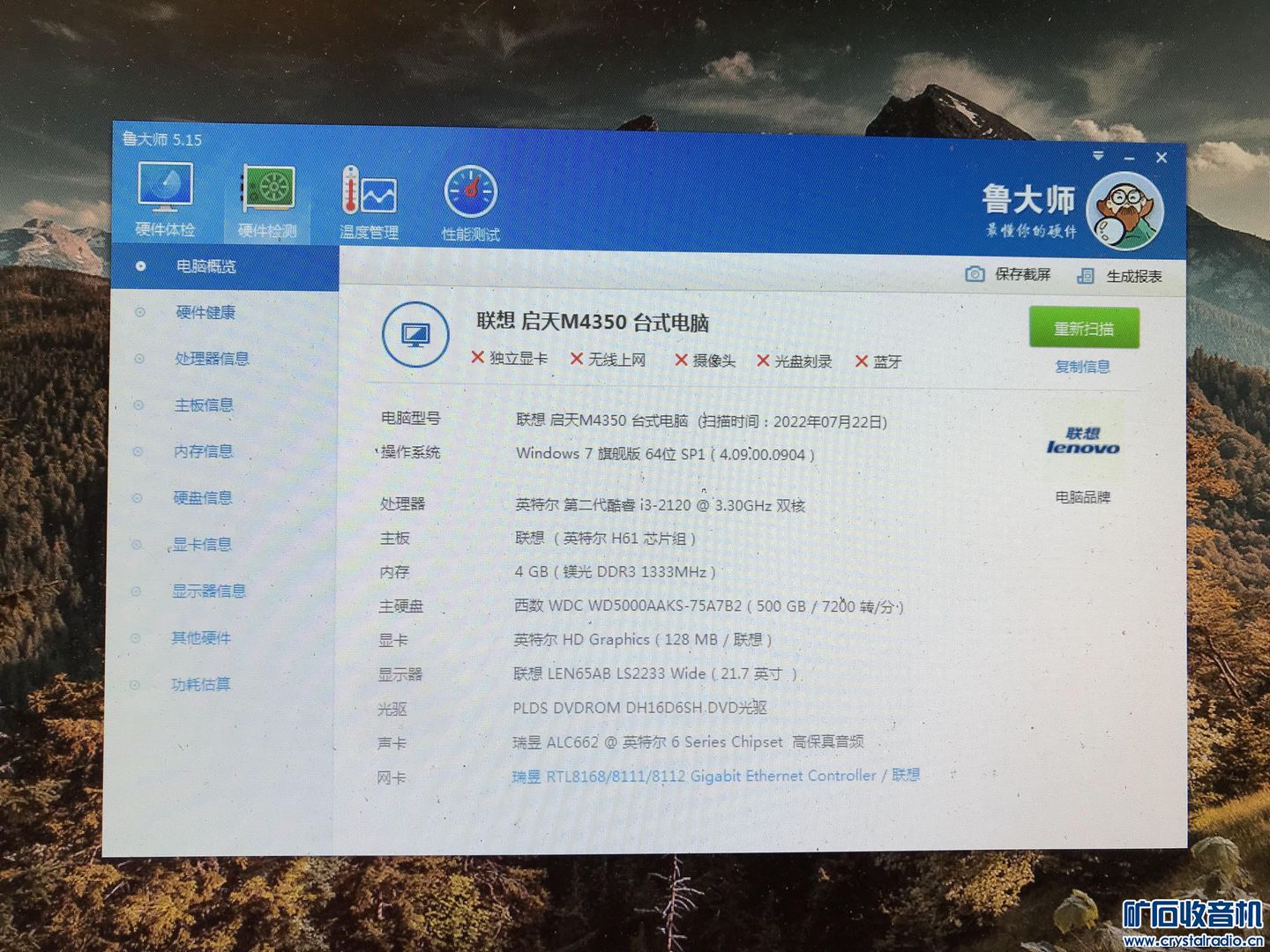Click the 电脑型号 row label

(410, 418)
